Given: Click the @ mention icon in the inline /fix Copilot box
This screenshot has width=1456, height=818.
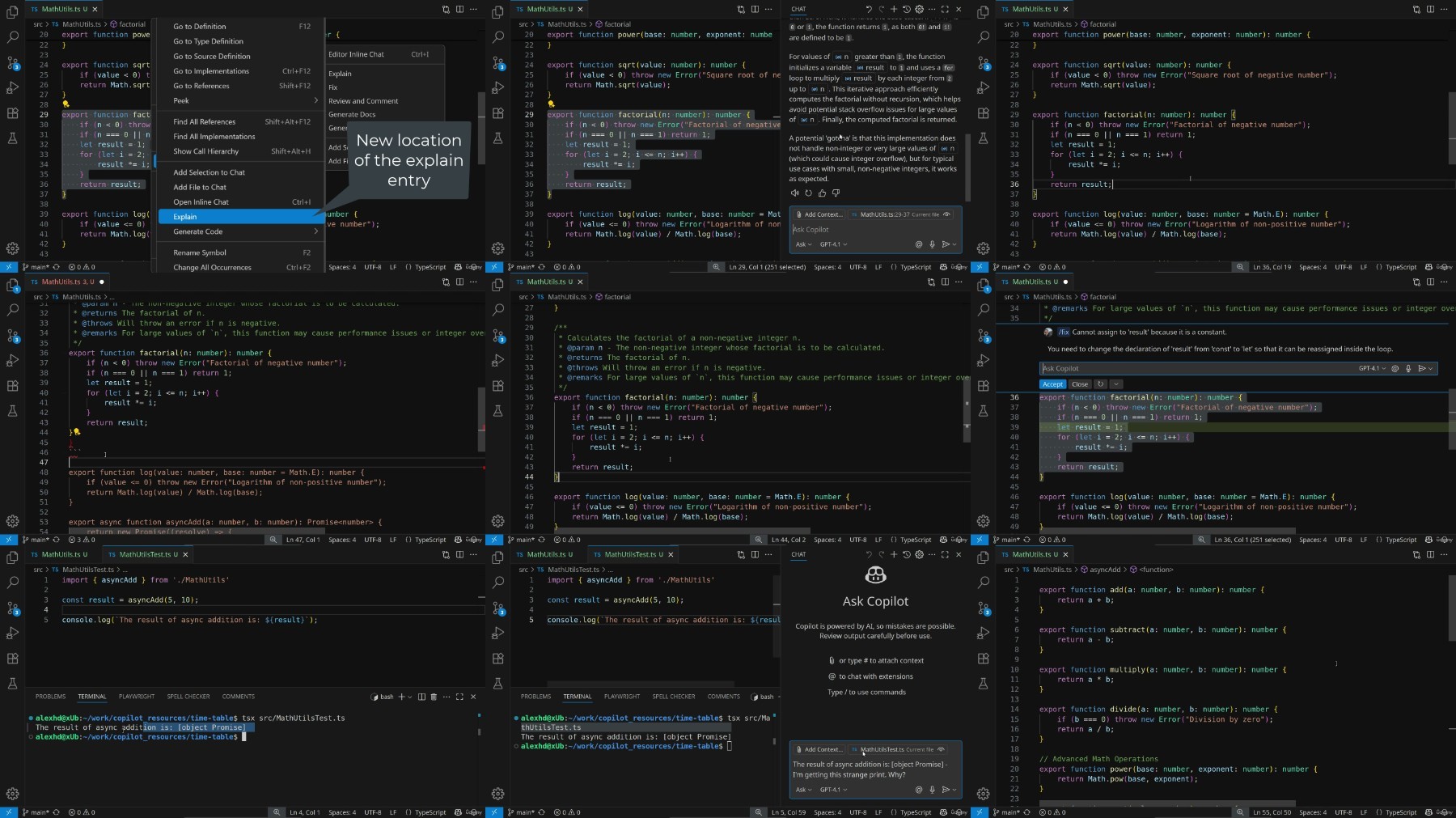Looking at the screenshot, I should 1395,368.
